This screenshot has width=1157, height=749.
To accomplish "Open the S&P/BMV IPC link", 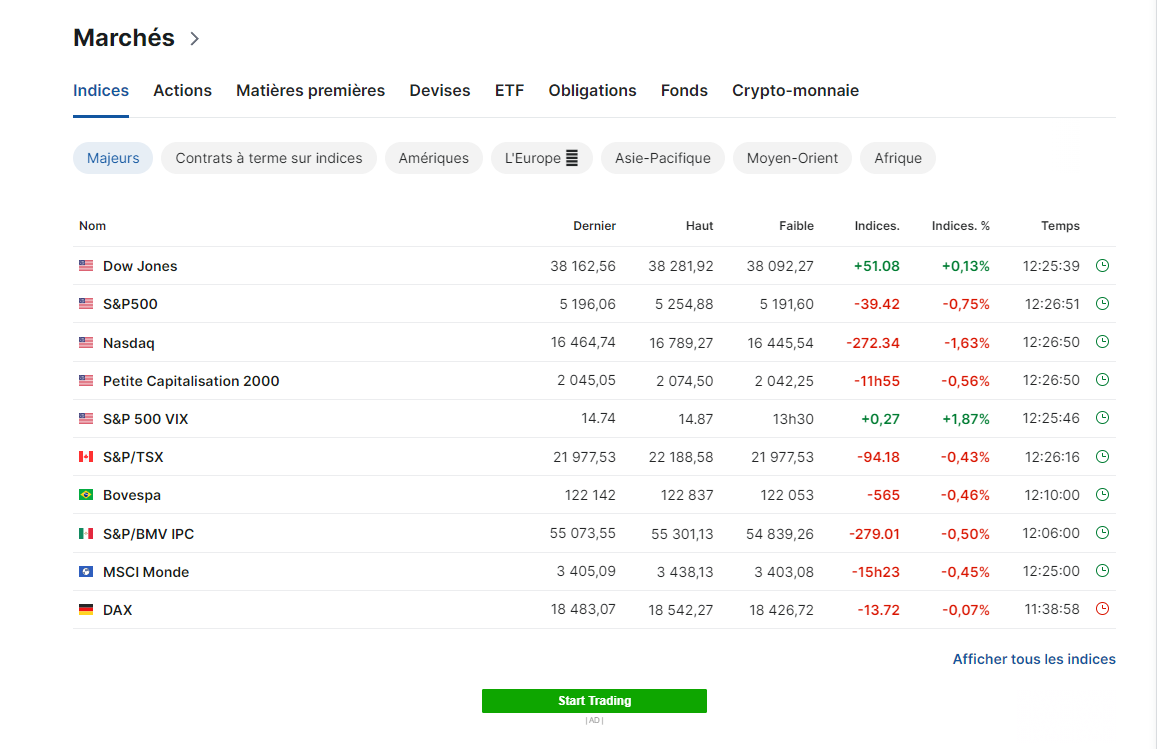I will coord(148,534).
